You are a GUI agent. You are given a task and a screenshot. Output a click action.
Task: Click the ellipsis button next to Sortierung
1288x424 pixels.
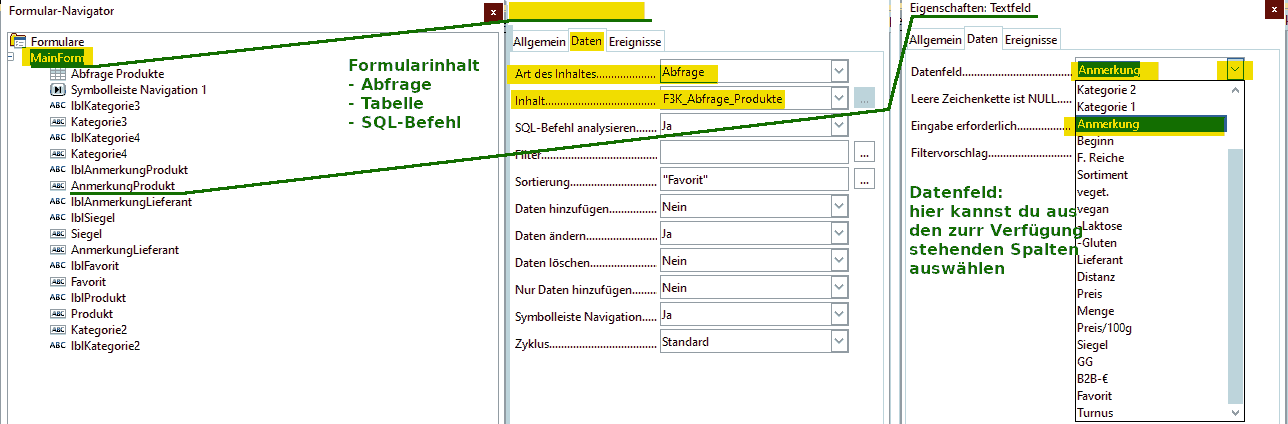click(x=865, y=180)
